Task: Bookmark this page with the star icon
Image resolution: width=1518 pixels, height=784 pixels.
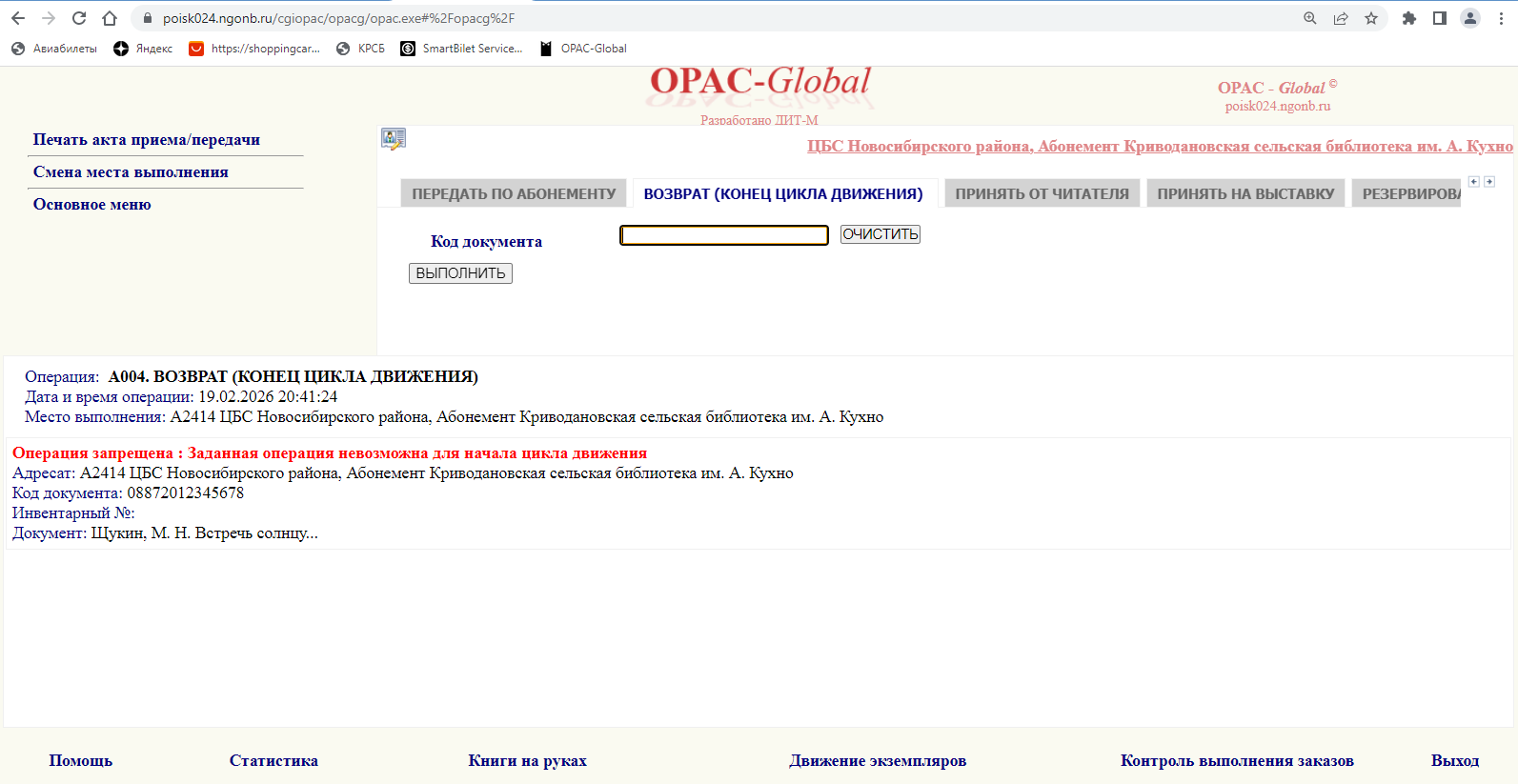Action: pos(1371,18)
